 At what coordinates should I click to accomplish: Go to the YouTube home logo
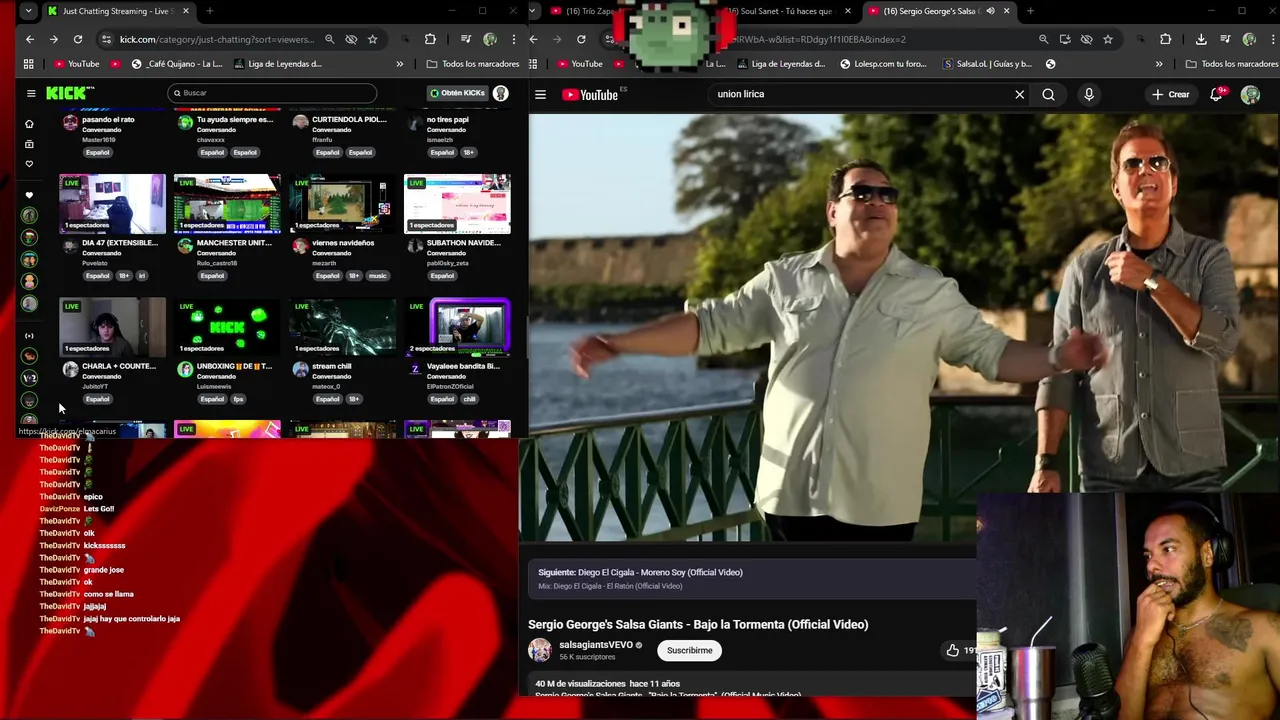[590, 95]
